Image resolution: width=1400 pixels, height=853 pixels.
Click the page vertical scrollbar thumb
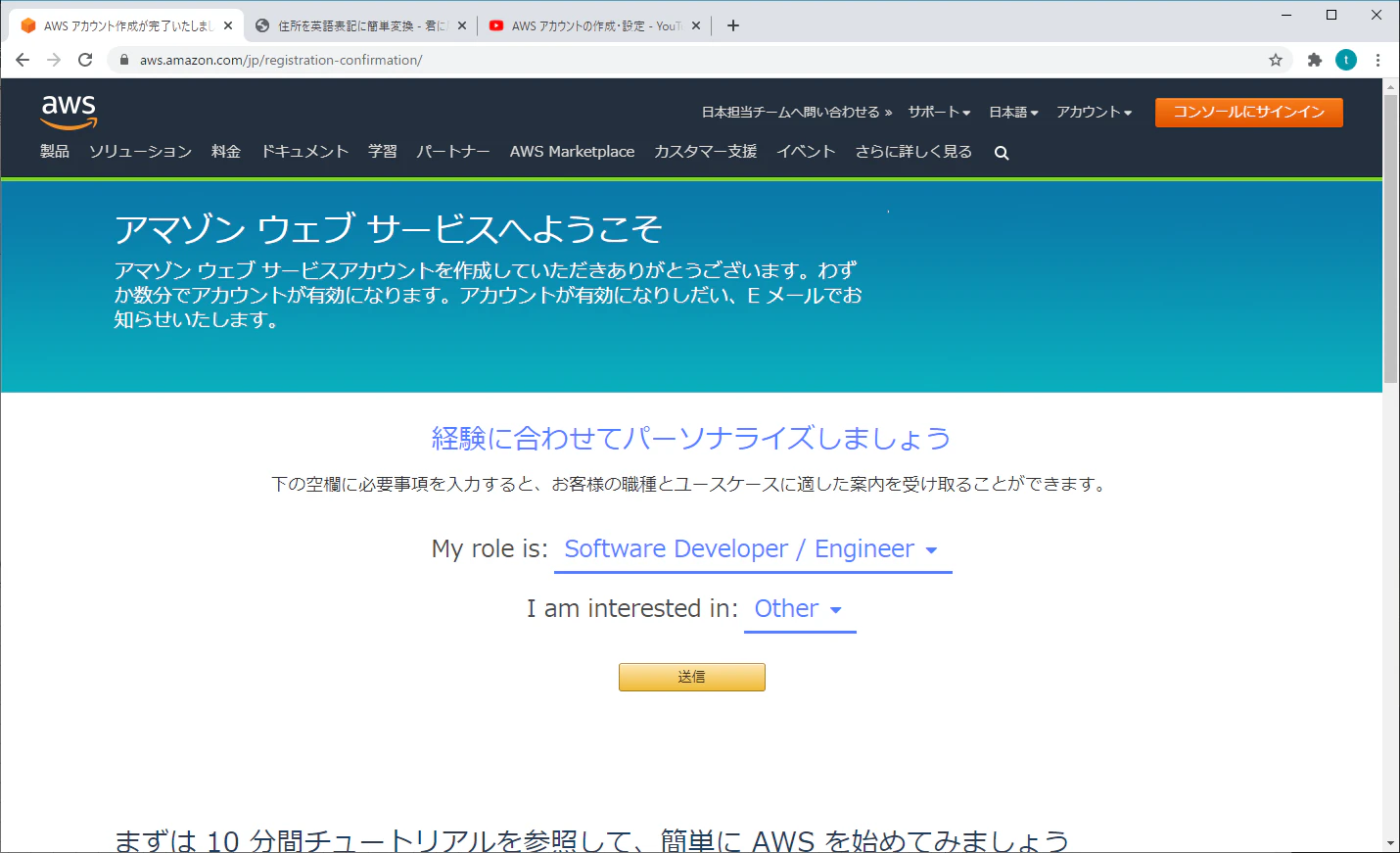pos(1390,239)
